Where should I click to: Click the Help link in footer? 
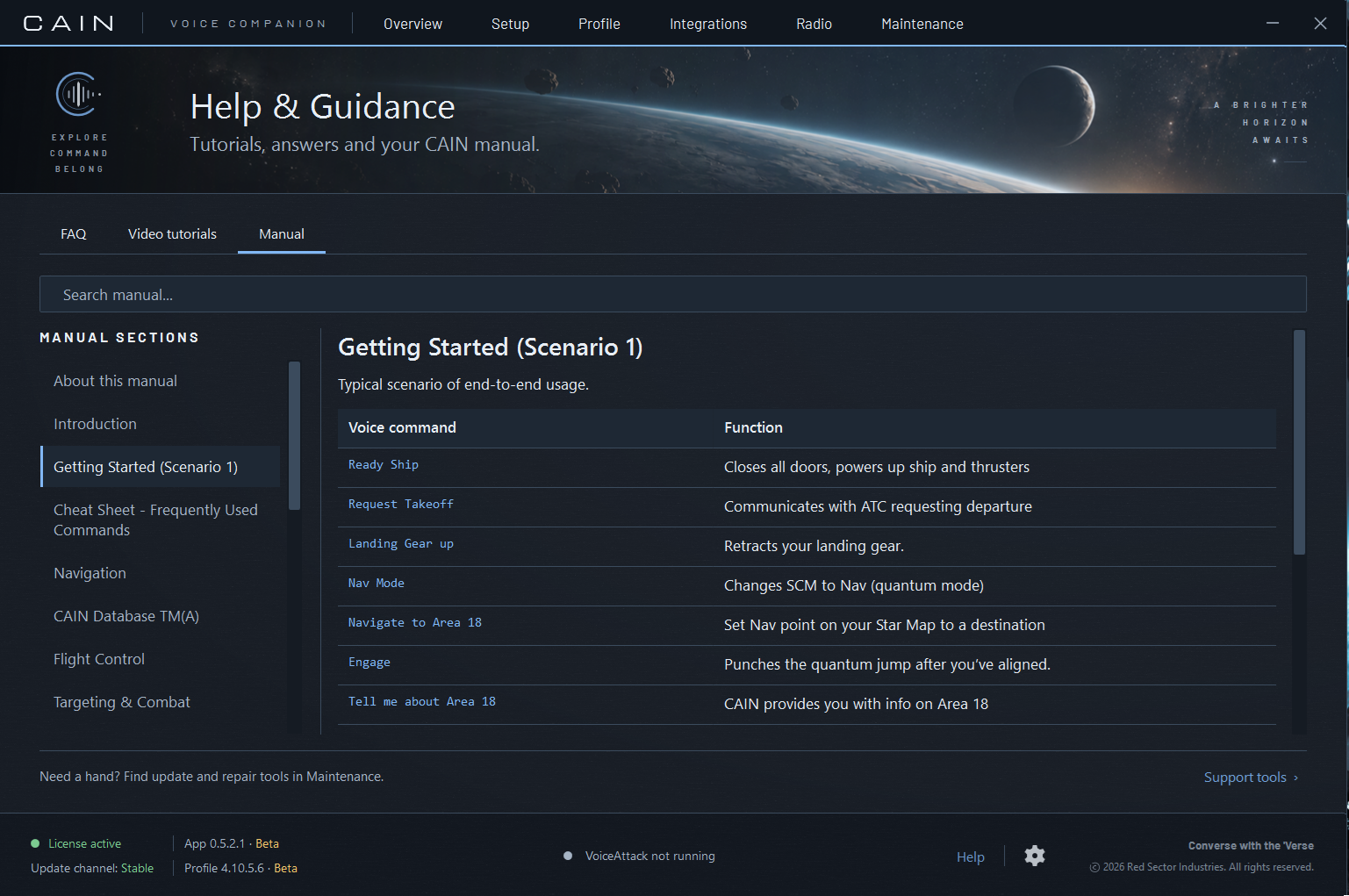click(971, 857)
